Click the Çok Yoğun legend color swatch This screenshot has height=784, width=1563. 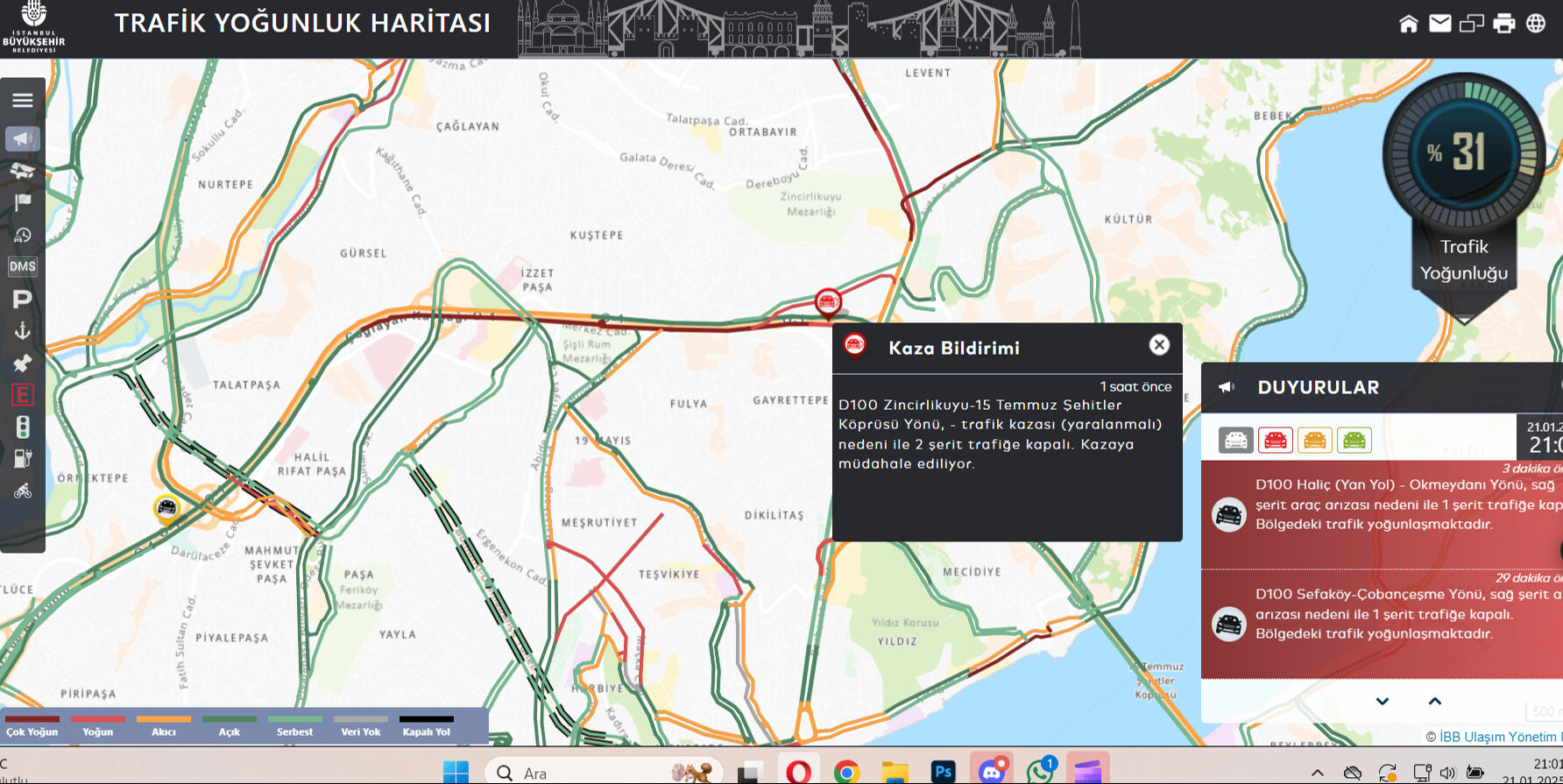pyautogui.click(x=32, y=719)
